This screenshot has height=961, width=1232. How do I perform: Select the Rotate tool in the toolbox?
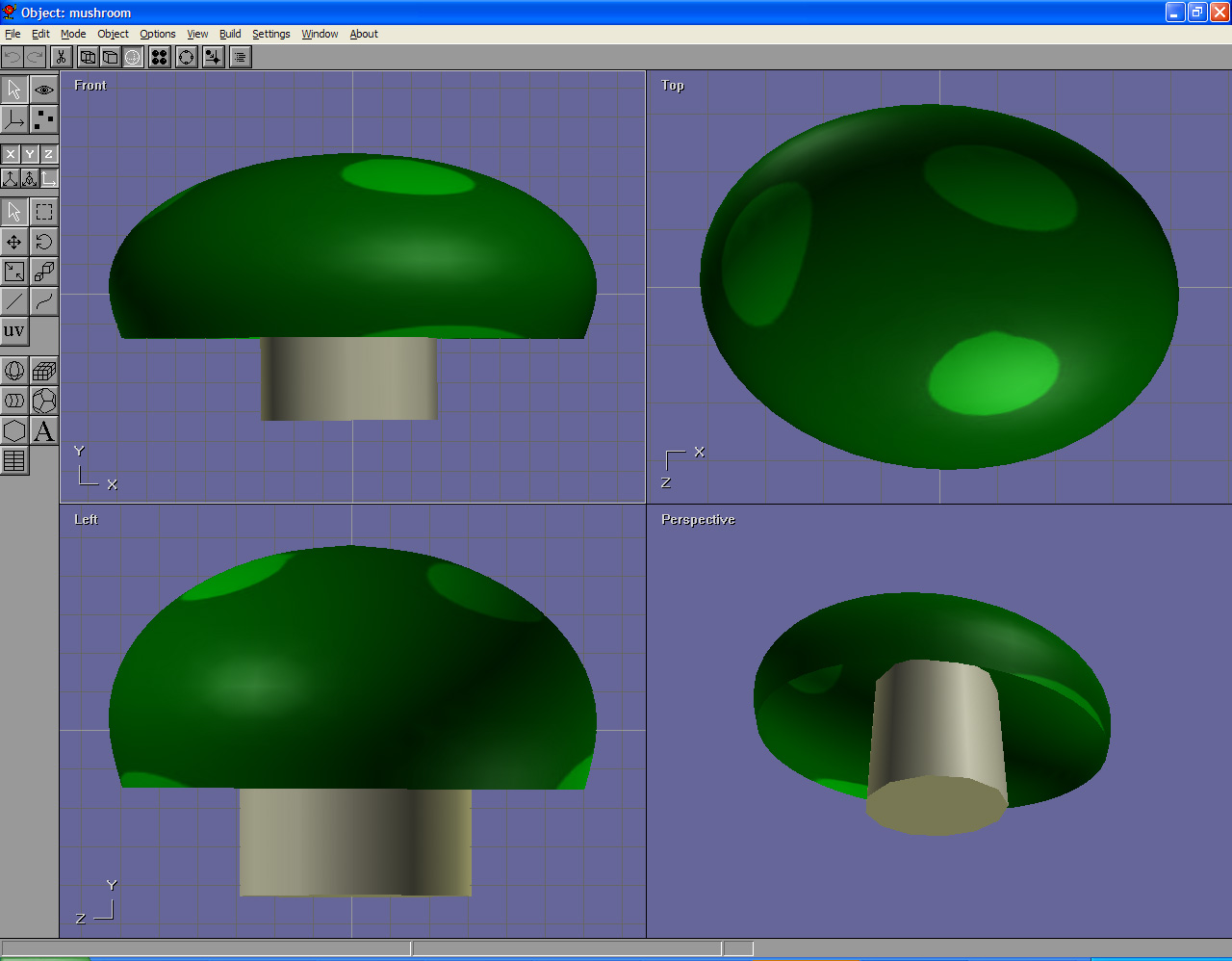tap(44, 242)
